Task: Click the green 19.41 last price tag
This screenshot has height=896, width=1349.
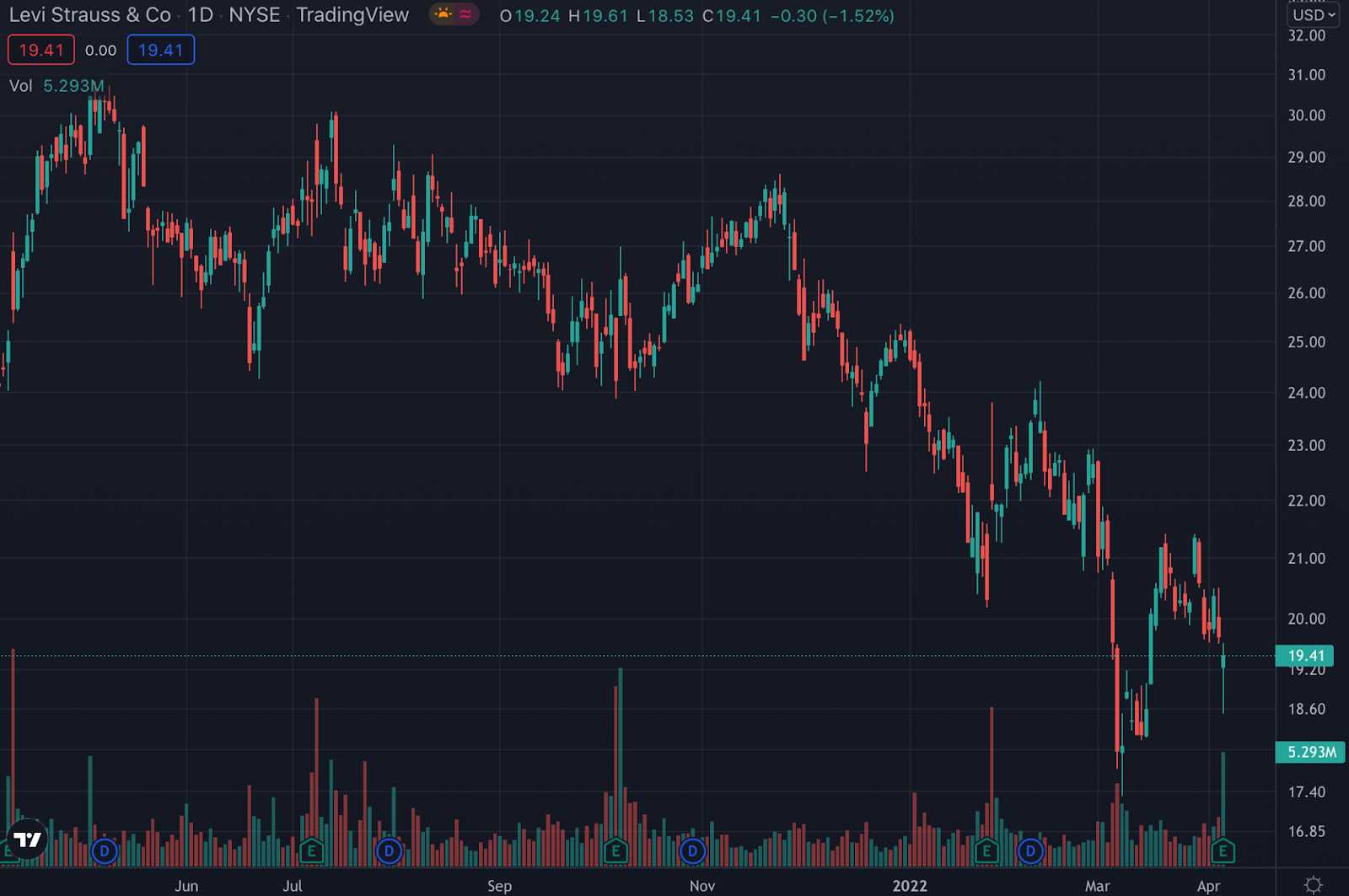Action: pyautogui.click(x=1305, y=656)
